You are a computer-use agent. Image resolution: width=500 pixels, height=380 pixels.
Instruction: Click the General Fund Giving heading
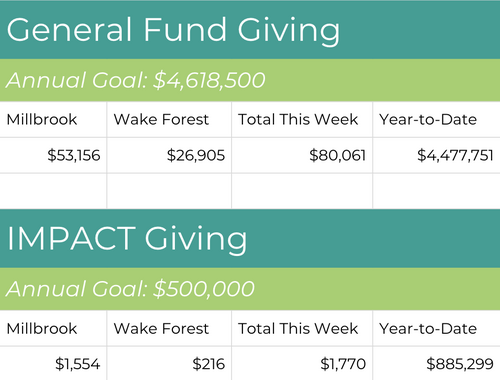tap(173, 31)
